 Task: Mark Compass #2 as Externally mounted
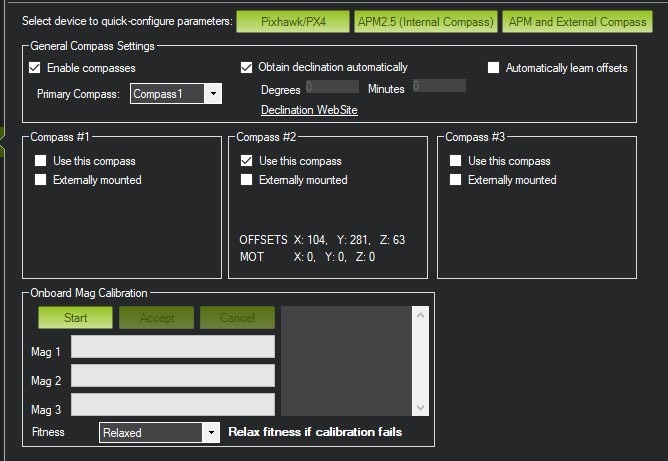[x=246, y=179]
